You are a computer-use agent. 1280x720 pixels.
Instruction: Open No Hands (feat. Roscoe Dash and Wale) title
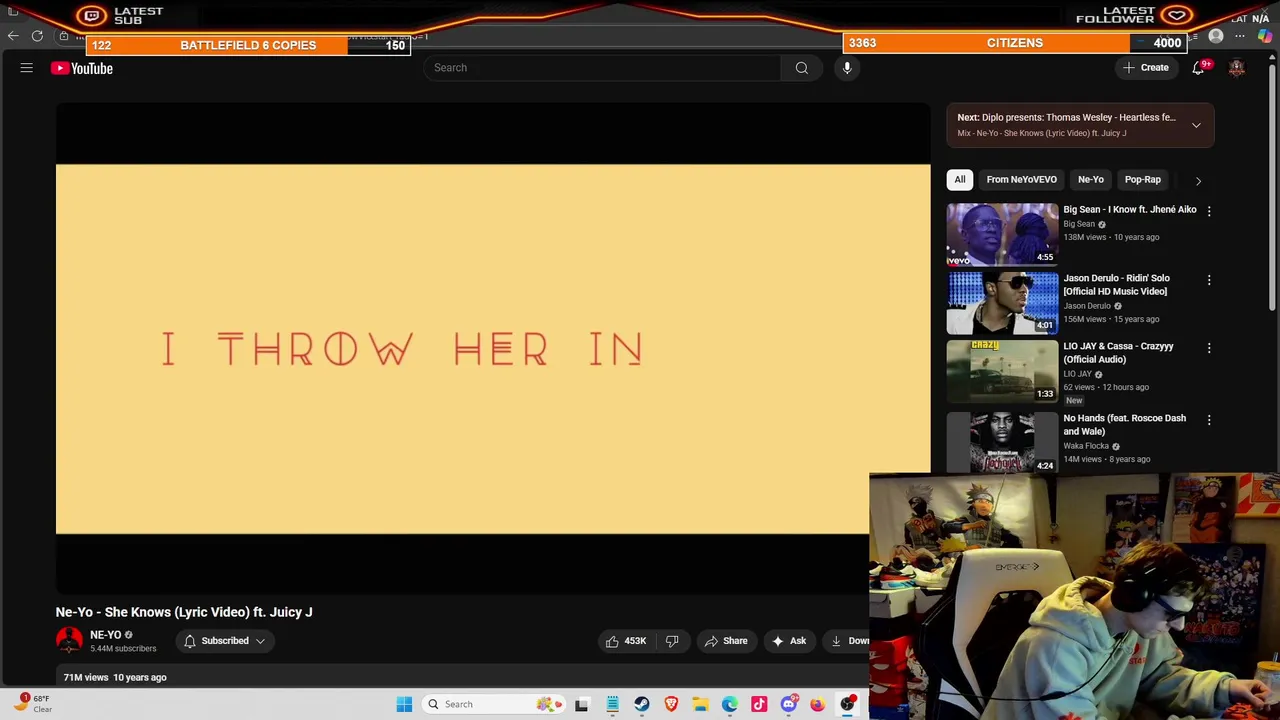point(1124,425)
